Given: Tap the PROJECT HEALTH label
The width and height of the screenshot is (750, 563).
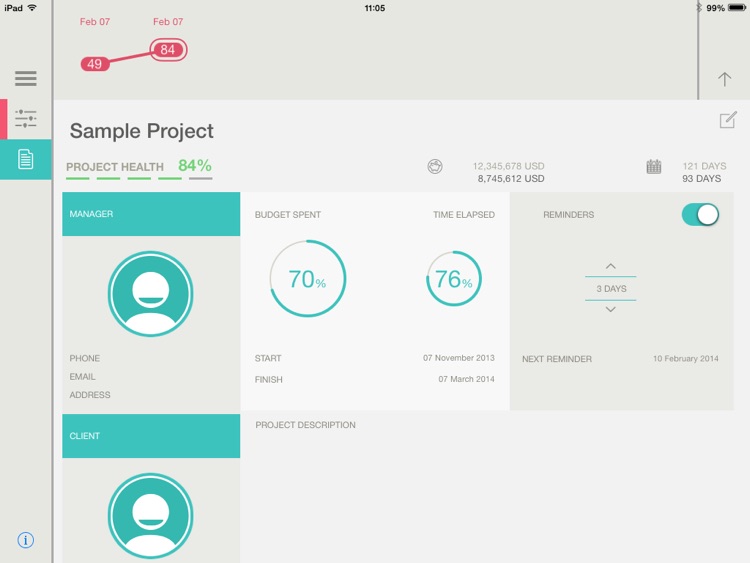Looking at the screenshot, I should (115, 167).
